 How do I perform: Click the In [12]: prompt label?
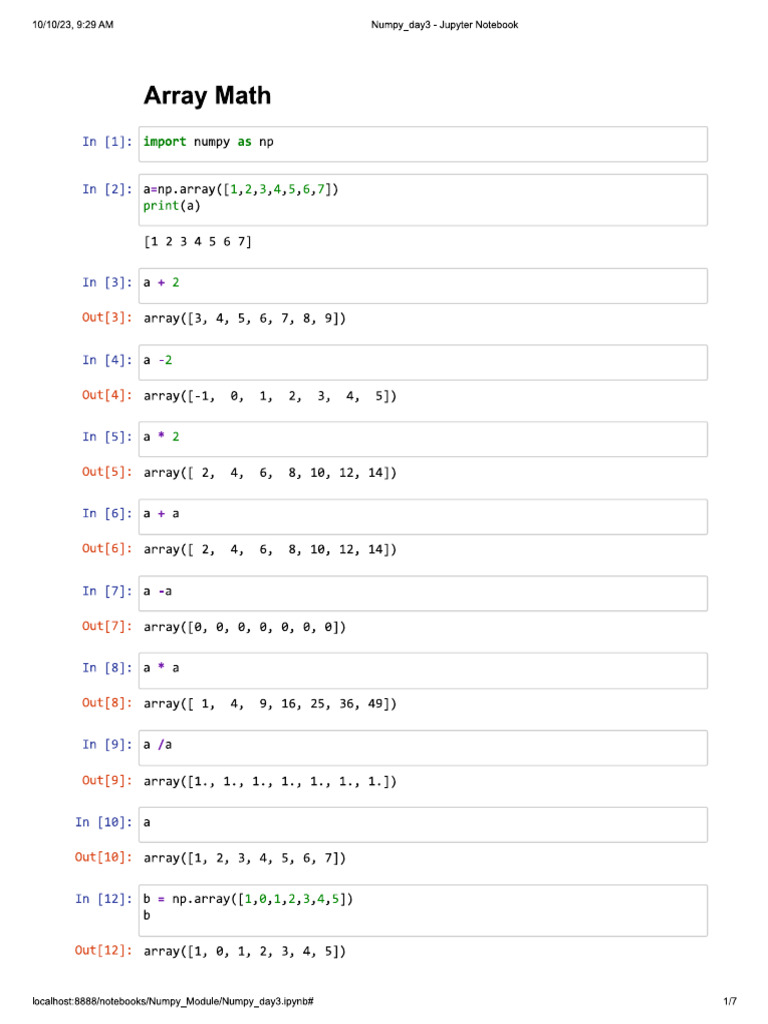pyautogui.click(x=103, y=899)
